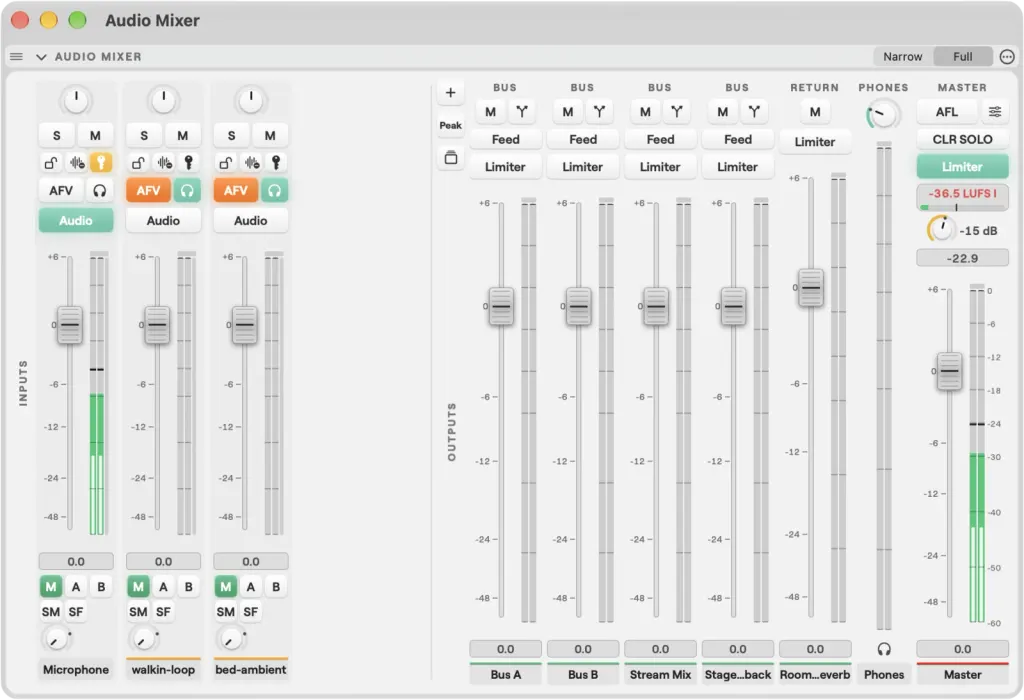Toggle AFV on the Microphone strip
1024x700 pixels.
(x=61, y=191)
